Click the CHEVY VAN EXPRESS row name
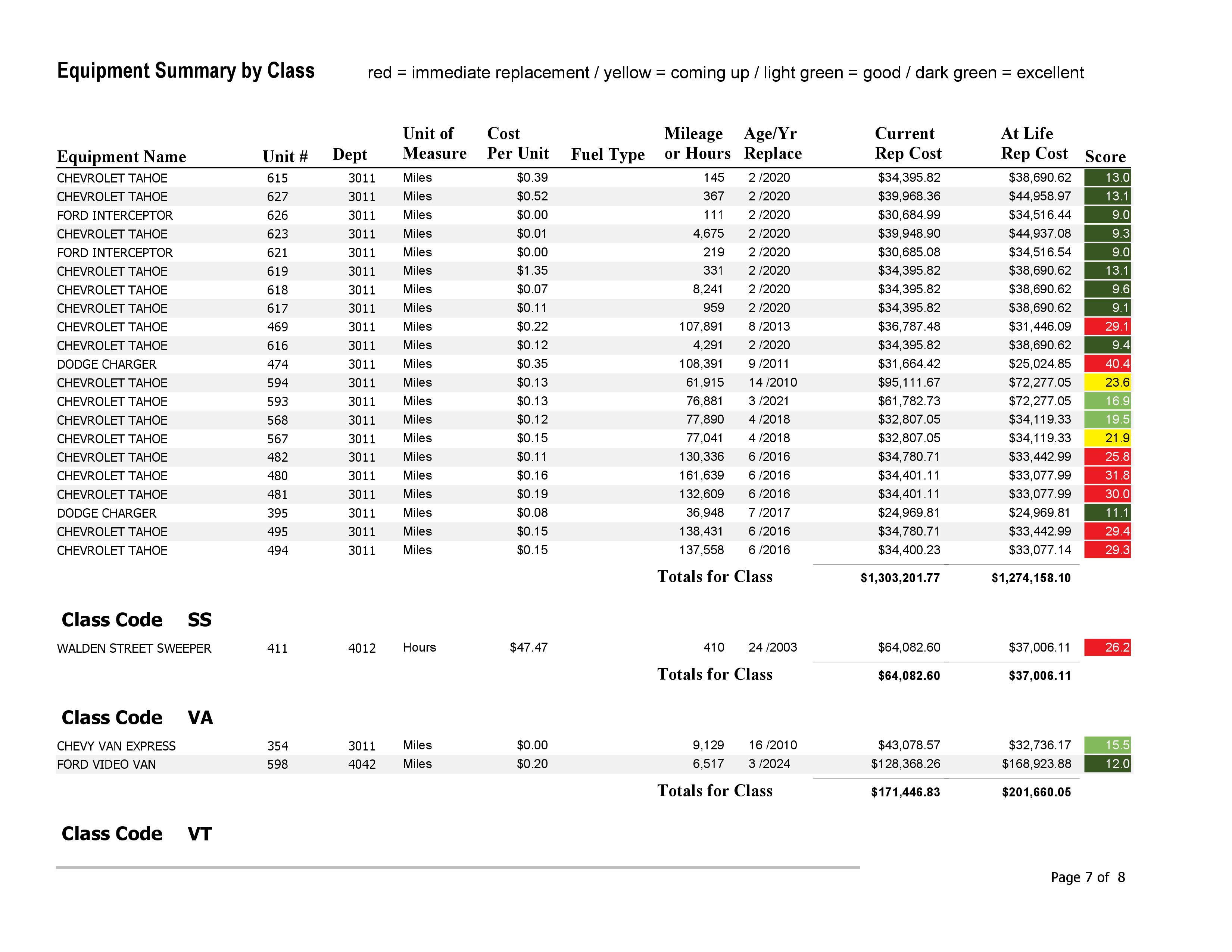Viewport: 1232px width, 952px height. [x=116, y=746]
